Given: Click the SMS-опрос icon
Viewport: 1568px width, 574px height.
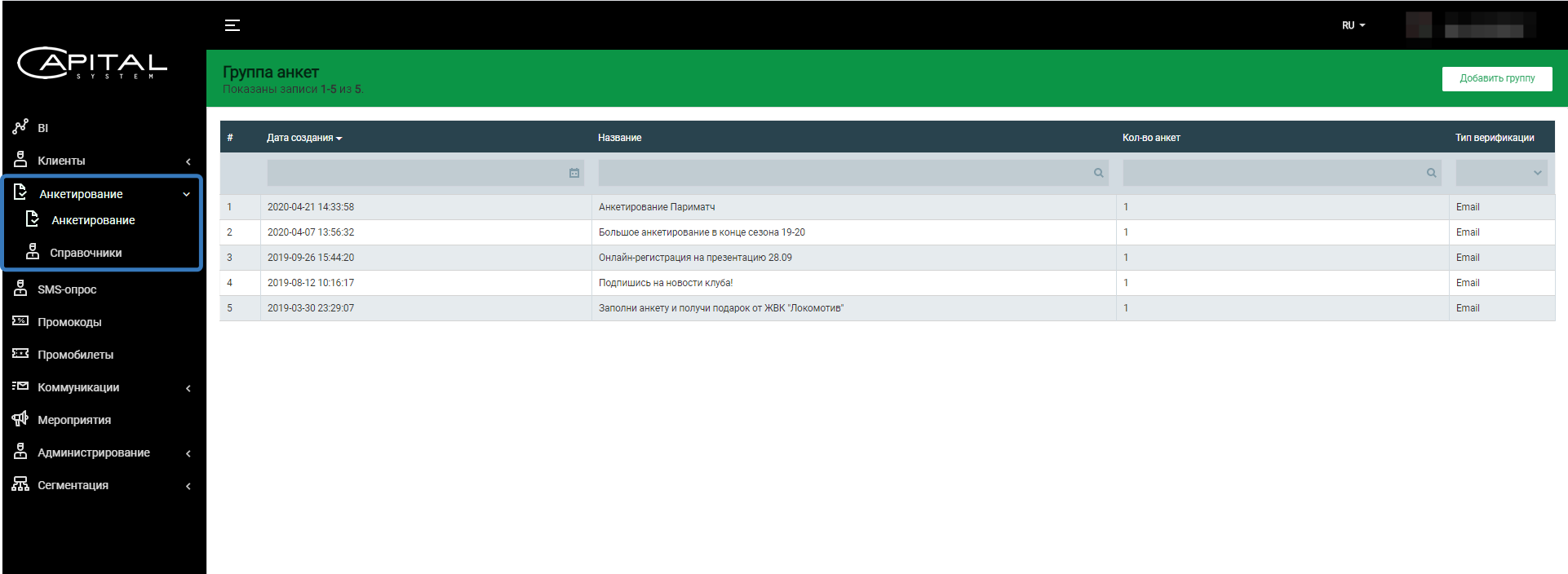Looking at the screenshot, I should [x=20, y=288].
